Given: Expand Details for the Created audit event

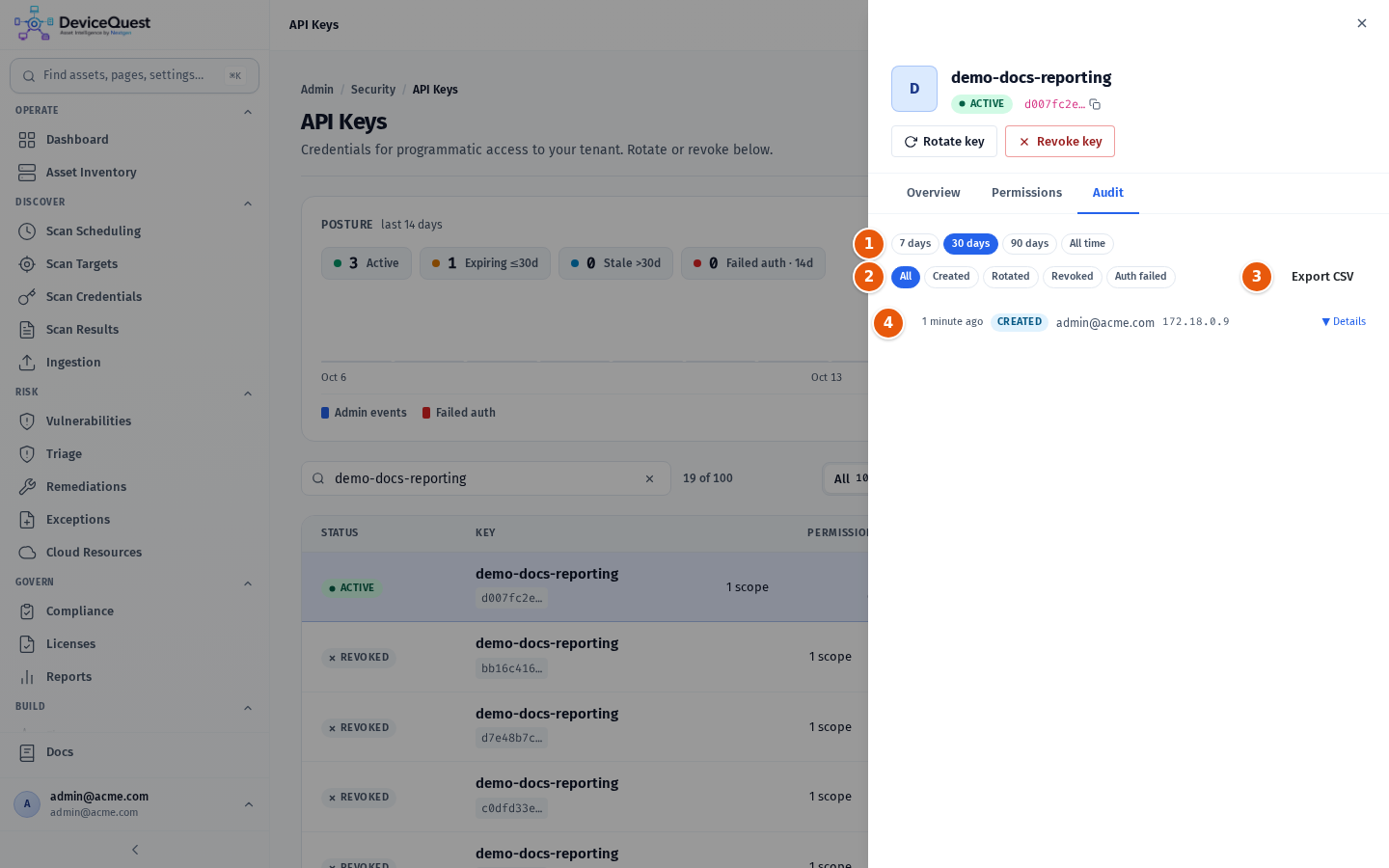Looking at the screenshot, I should tap(1344, 322).
